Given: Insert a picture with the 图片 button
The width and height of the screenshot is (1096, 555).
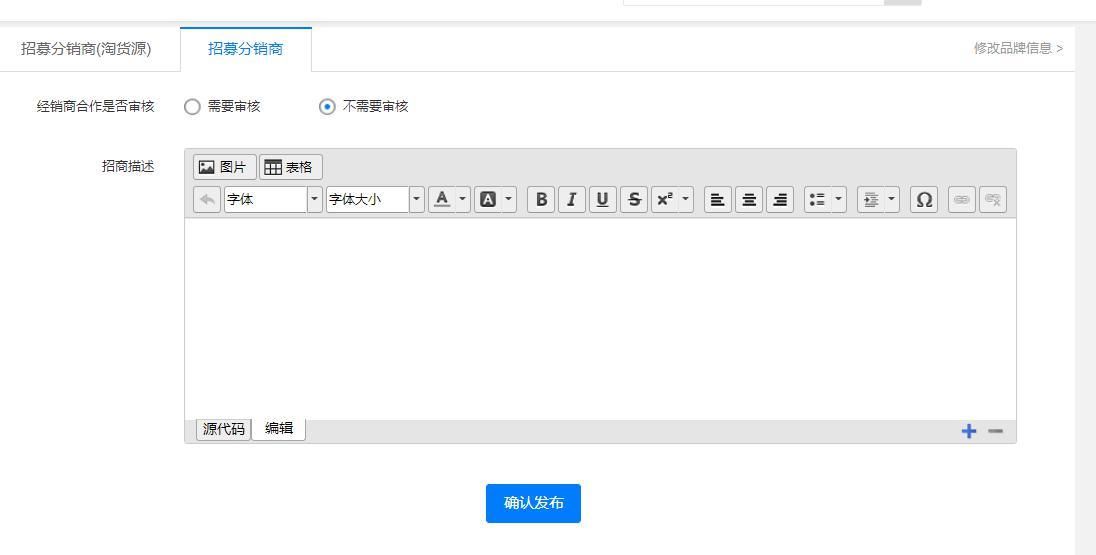Looking at the screenshot, I should tap(224, 167).
